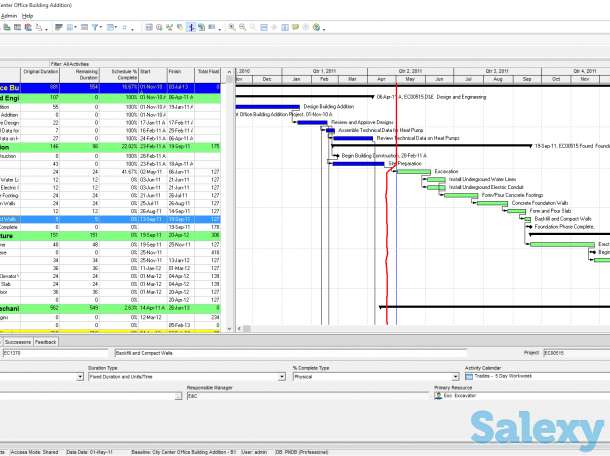The image size is (610, 456).
Task: Switch to the Feedback tab
Action: pyautogui.click(x=46, y=341)
